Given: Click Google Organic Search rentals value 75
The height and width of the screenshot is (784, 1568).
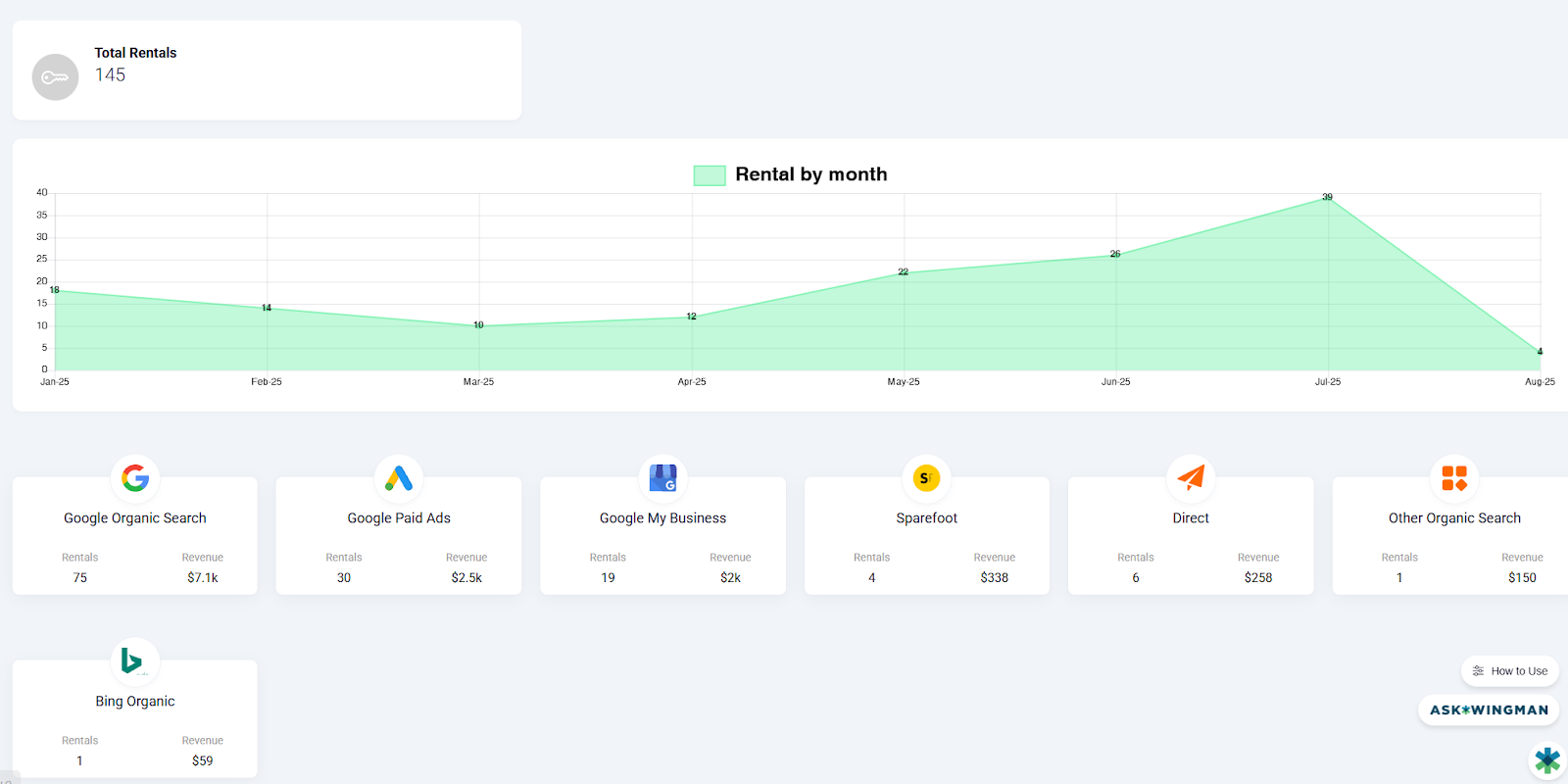Looking at the screenshot, I should [x=80, y=578].
